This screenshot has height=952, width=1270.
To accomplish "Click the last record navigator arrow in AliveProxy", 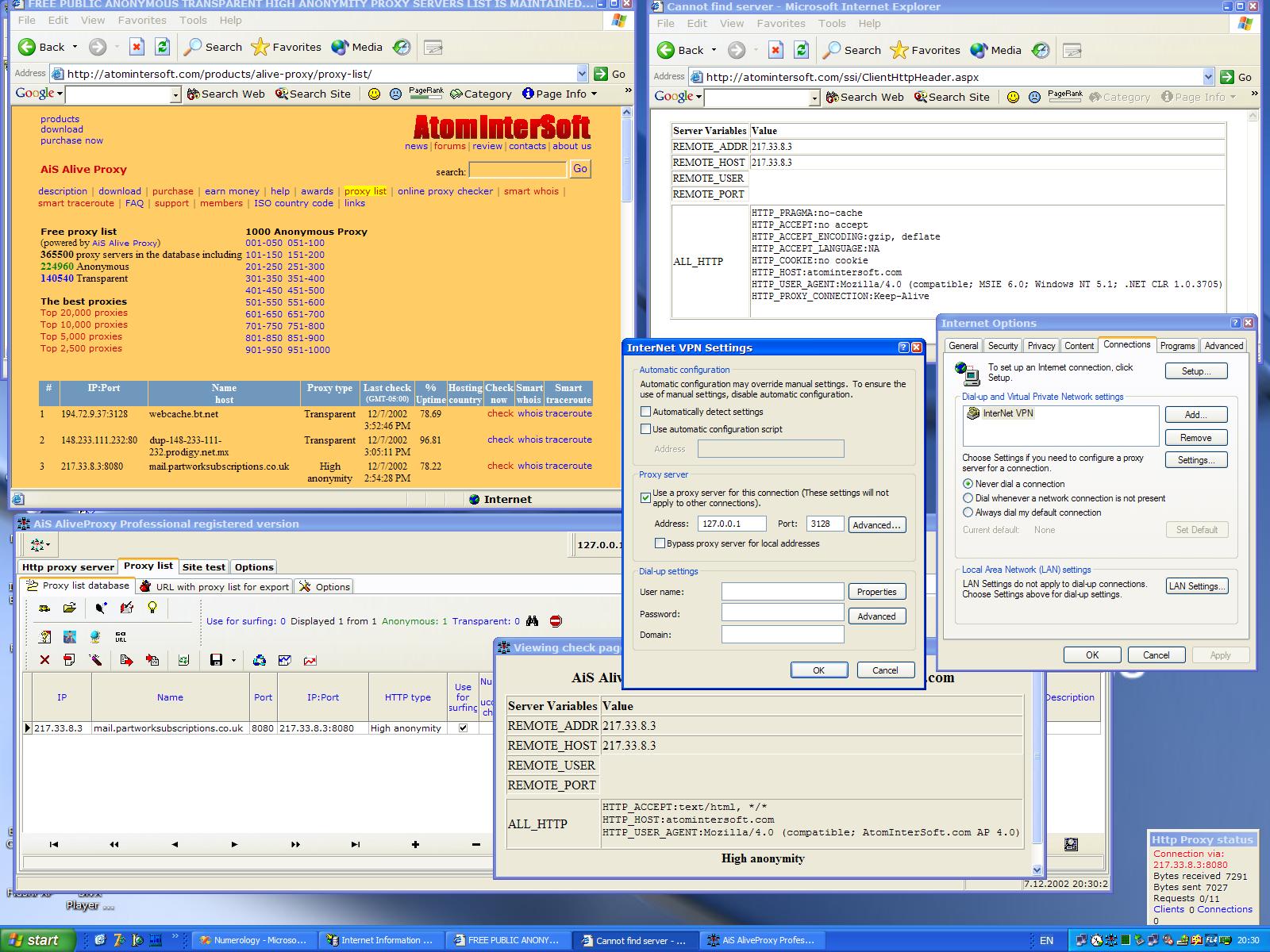I will coord(355,844).
